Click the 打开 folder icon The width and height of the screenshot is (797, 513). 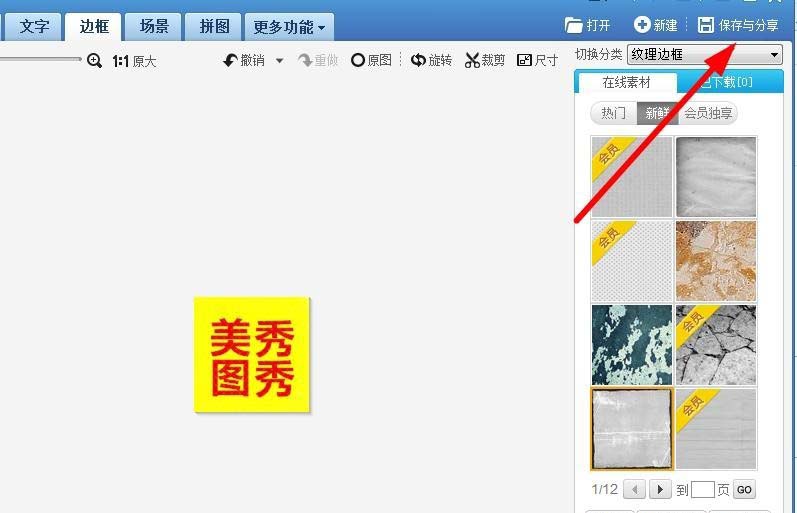pos(573,25)
